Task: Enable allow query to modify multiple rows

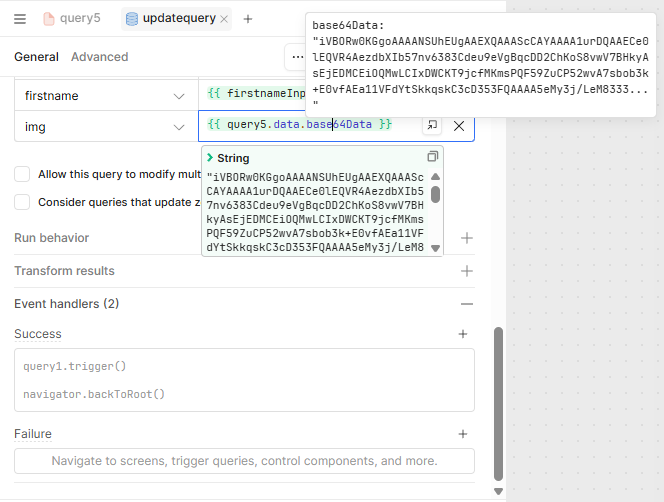Action: point(22,174)
